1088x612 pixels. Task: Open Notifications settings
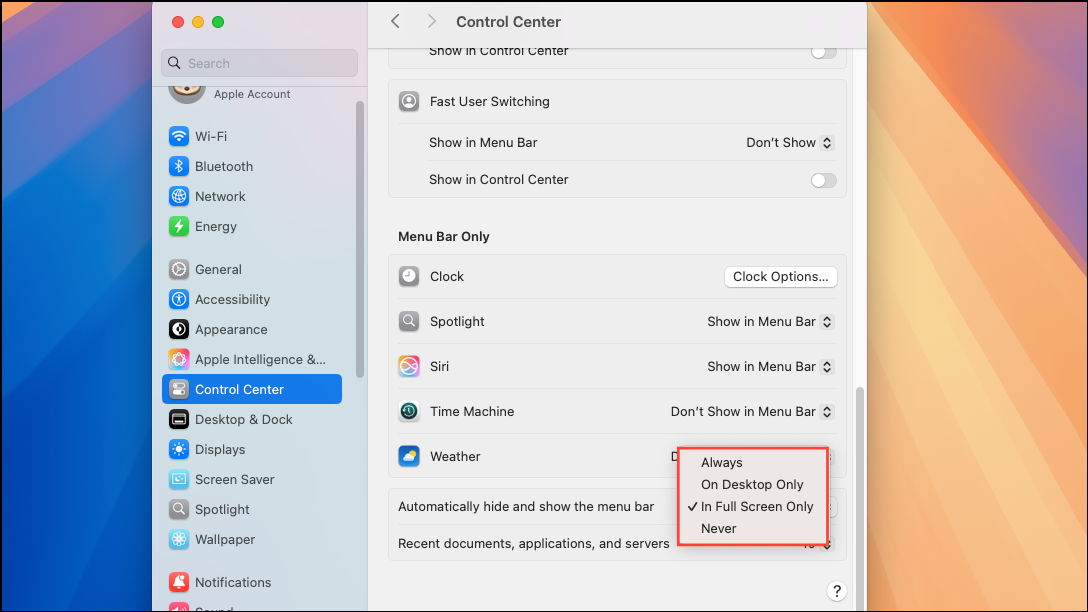232,582
